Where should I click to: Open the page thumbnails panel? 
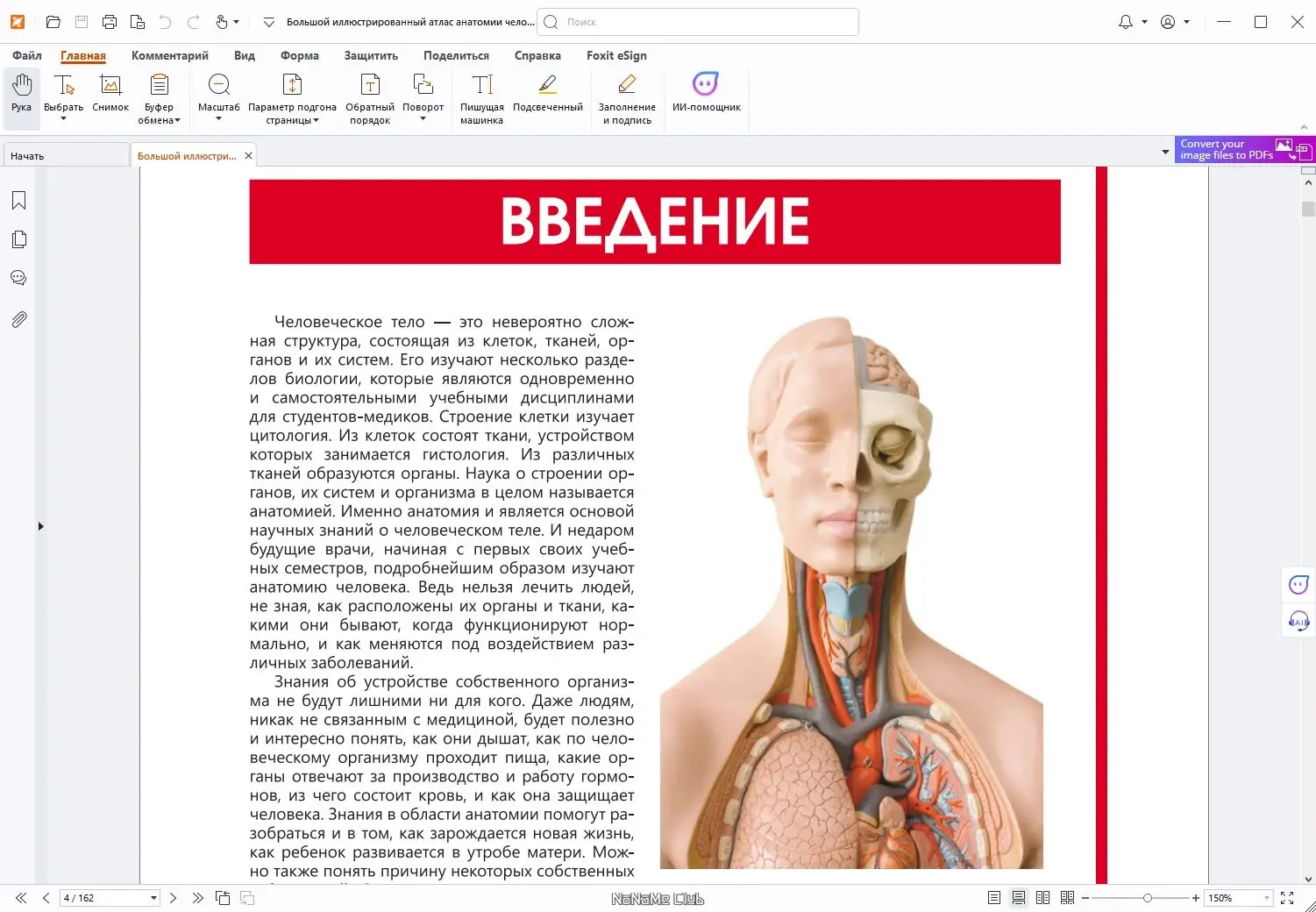tap(18, 239)
